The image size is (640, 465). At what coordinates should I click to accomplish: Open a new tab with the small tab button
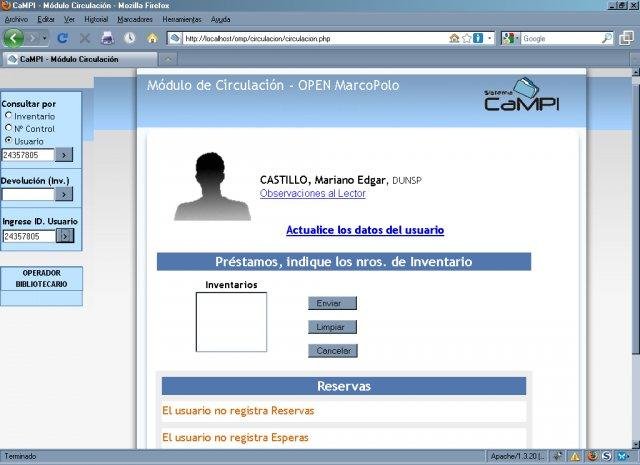pyautogui.click(x=168, y=60)
